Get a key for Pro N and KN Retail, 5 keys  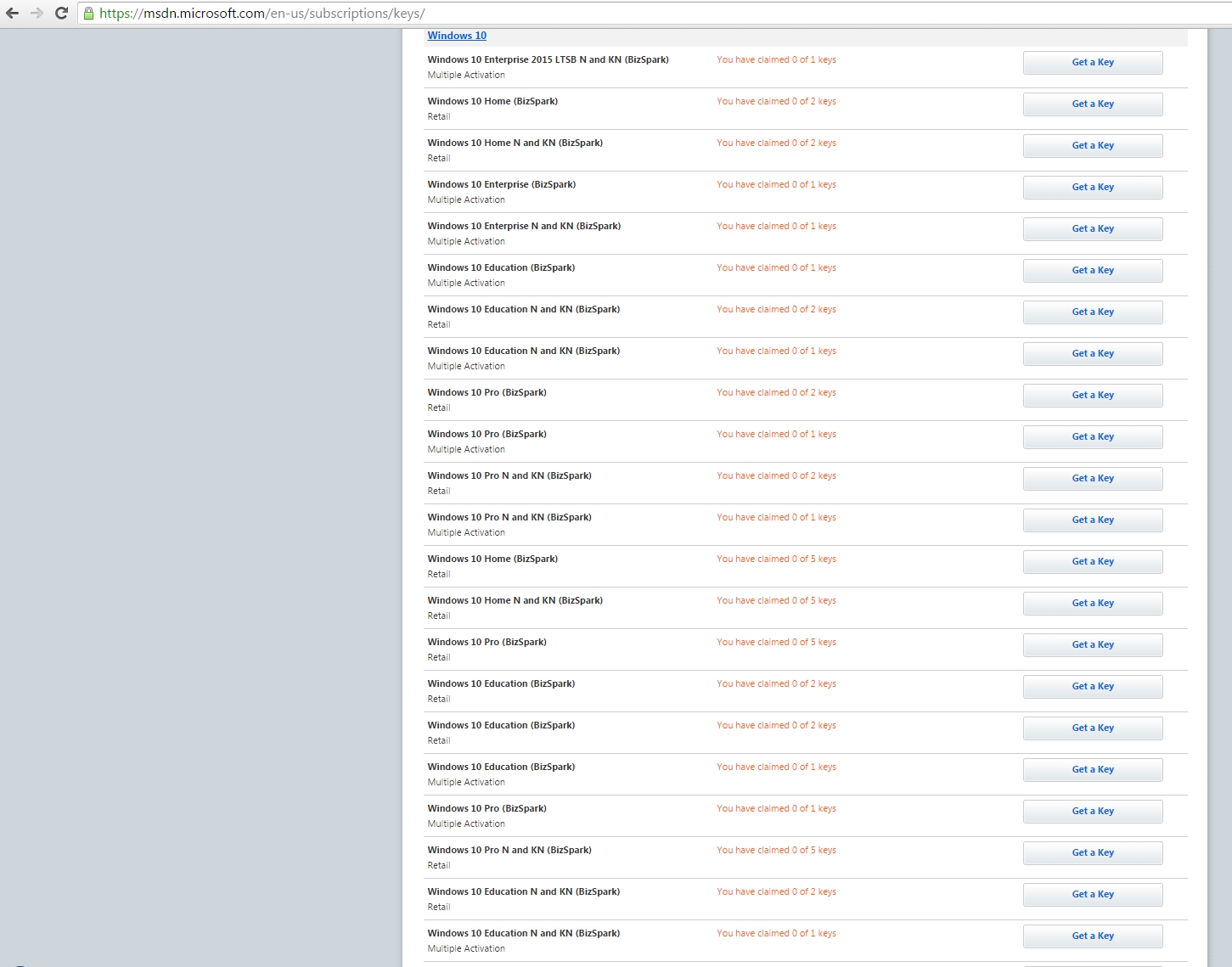point(1093,852)
